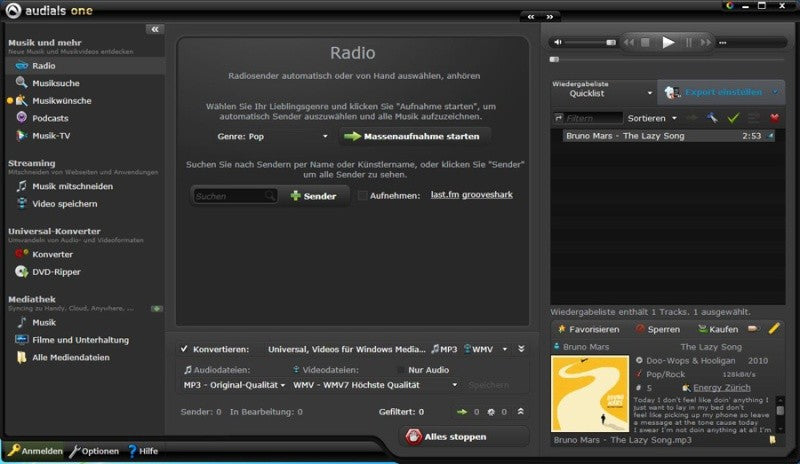Click the blue pin icon in playlist toolbar
Screen dimensions: 800x464
coord(712,118)
